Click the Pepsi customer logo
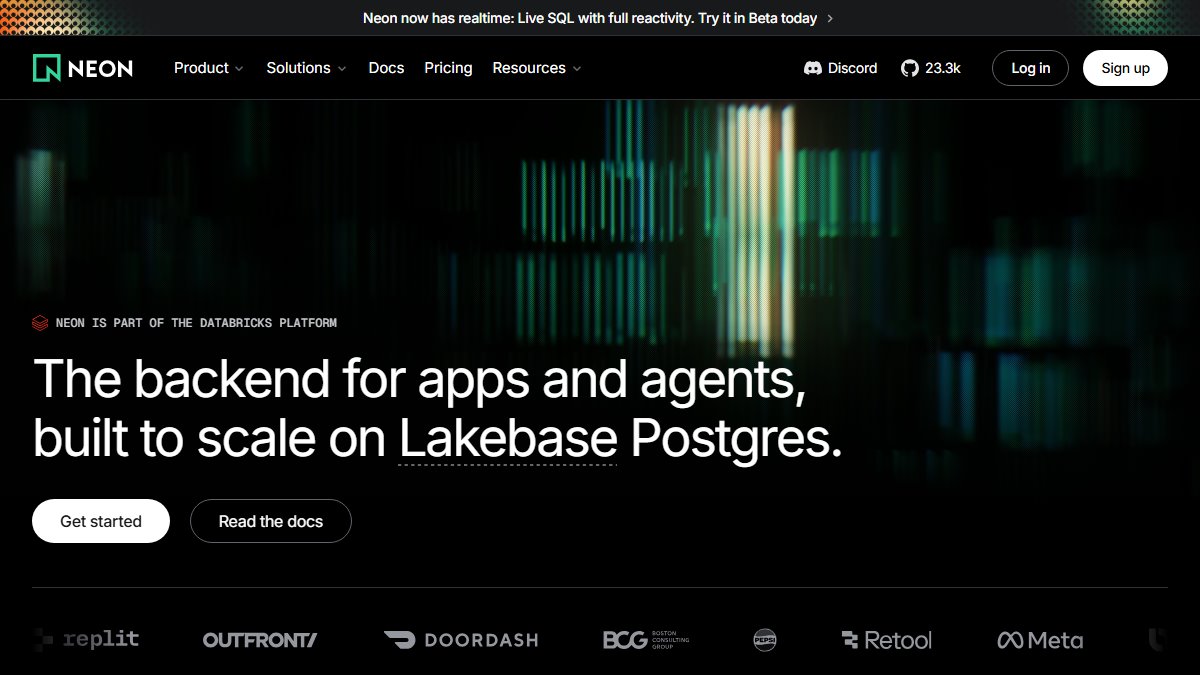 coord(765,640)
